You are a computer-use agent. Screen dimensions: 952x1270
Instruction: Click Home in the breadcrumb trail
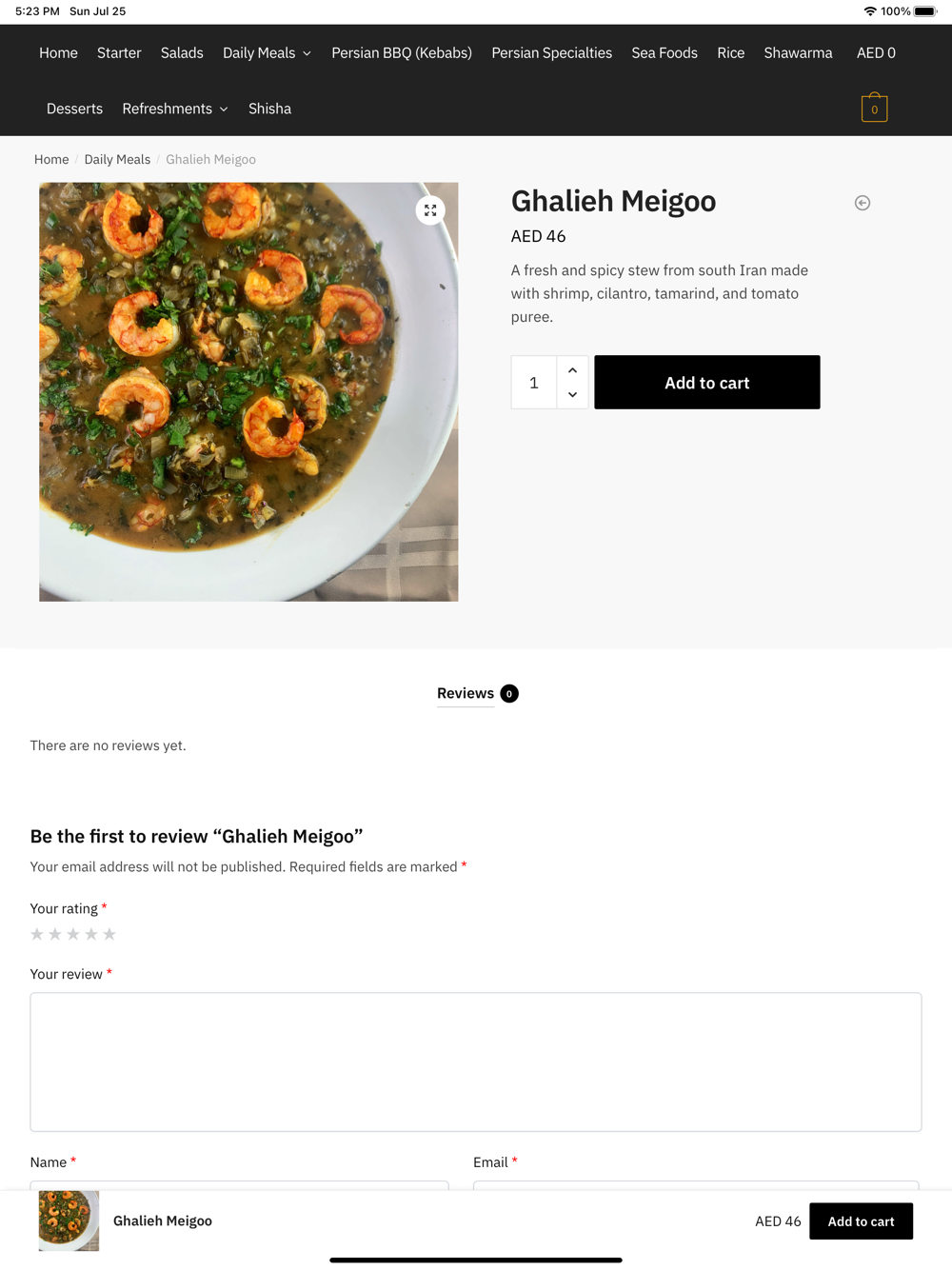pyautogui.click(x=51, y=159)
